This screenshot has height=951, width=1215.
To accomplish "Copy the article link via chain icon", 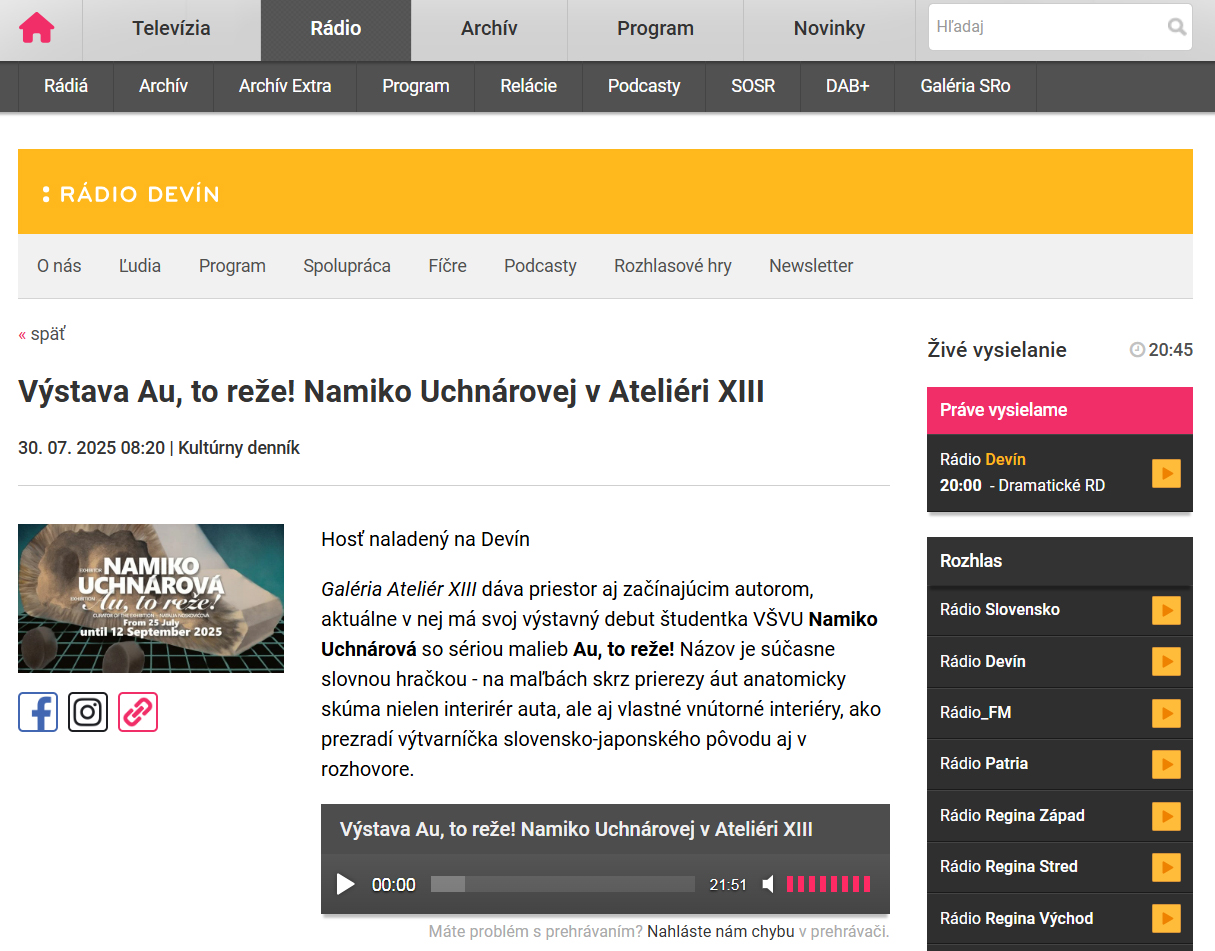I will (138, 712).
